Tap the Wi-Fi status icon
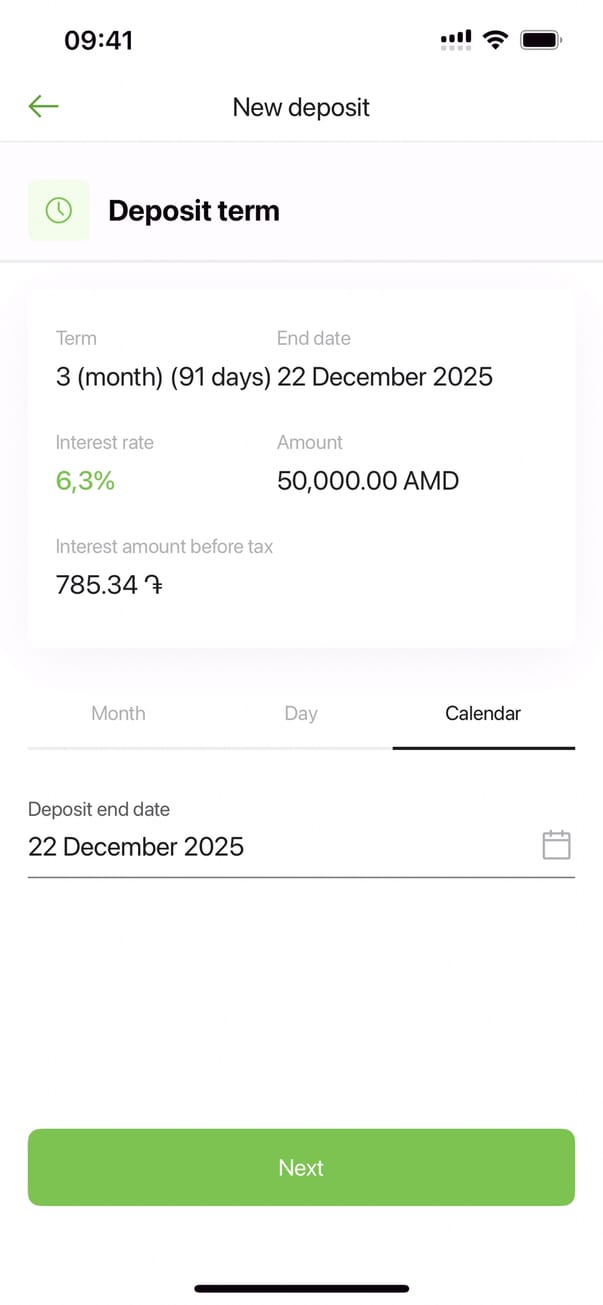This screenshot has width=603, height=1305. (x=494, y=40)
